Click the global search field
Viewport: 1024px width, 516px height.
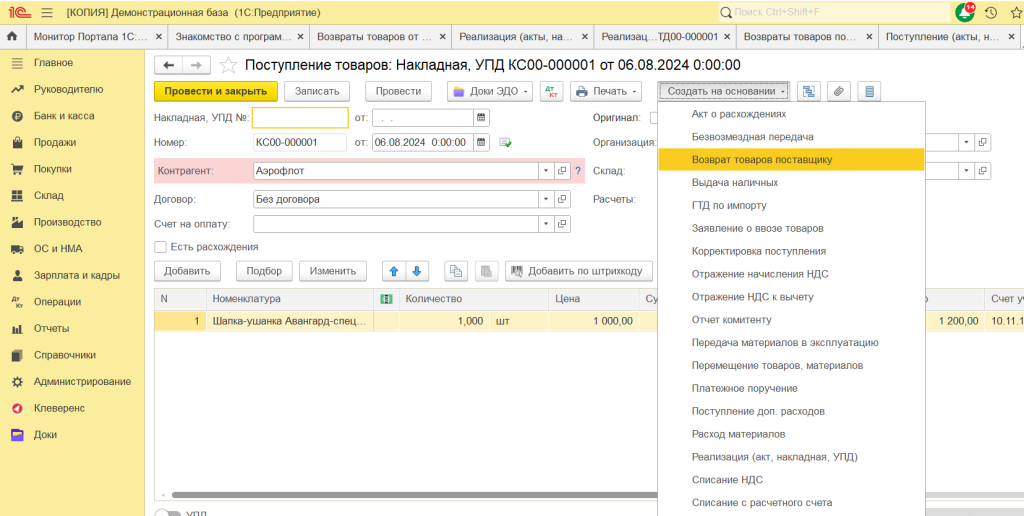pyautogui.click(x=834, y=12)
